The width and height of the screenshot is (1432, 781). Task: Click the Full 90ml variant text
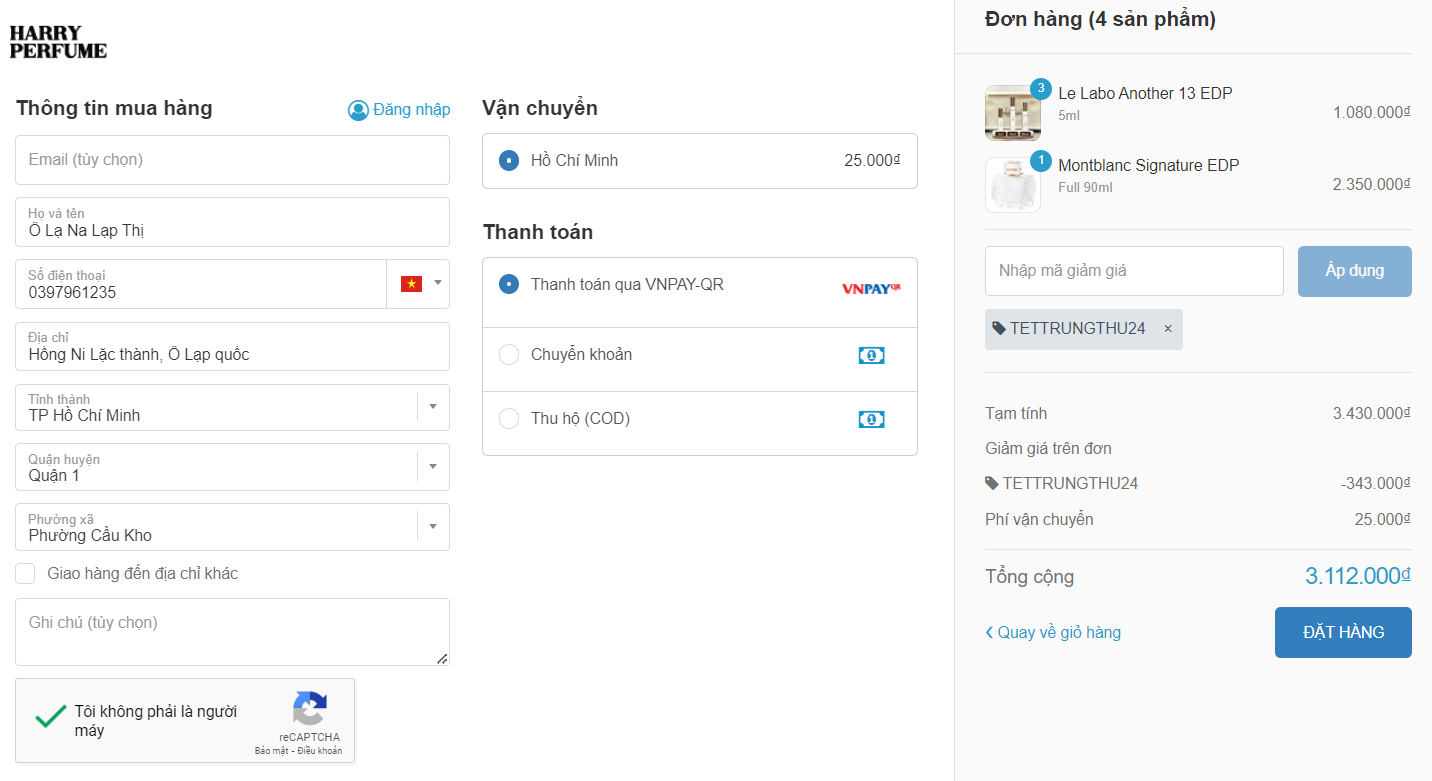coord(1085,187)
